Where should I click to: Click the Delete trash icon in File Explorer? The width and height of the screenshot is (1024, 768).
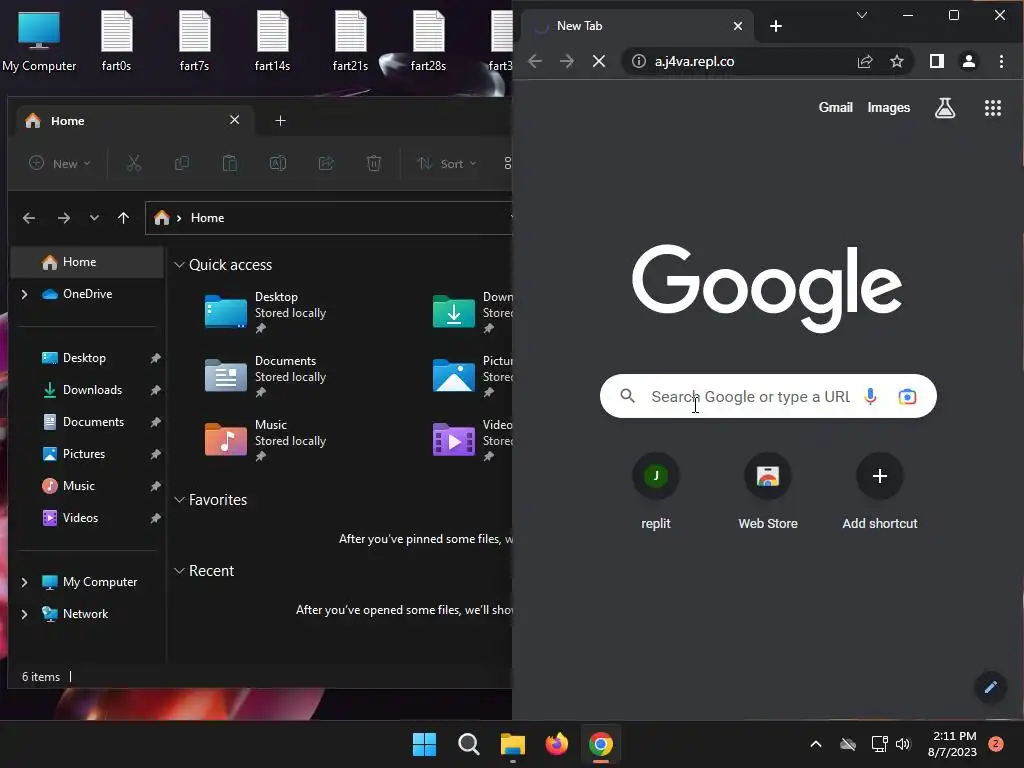(x=374, y=163)
